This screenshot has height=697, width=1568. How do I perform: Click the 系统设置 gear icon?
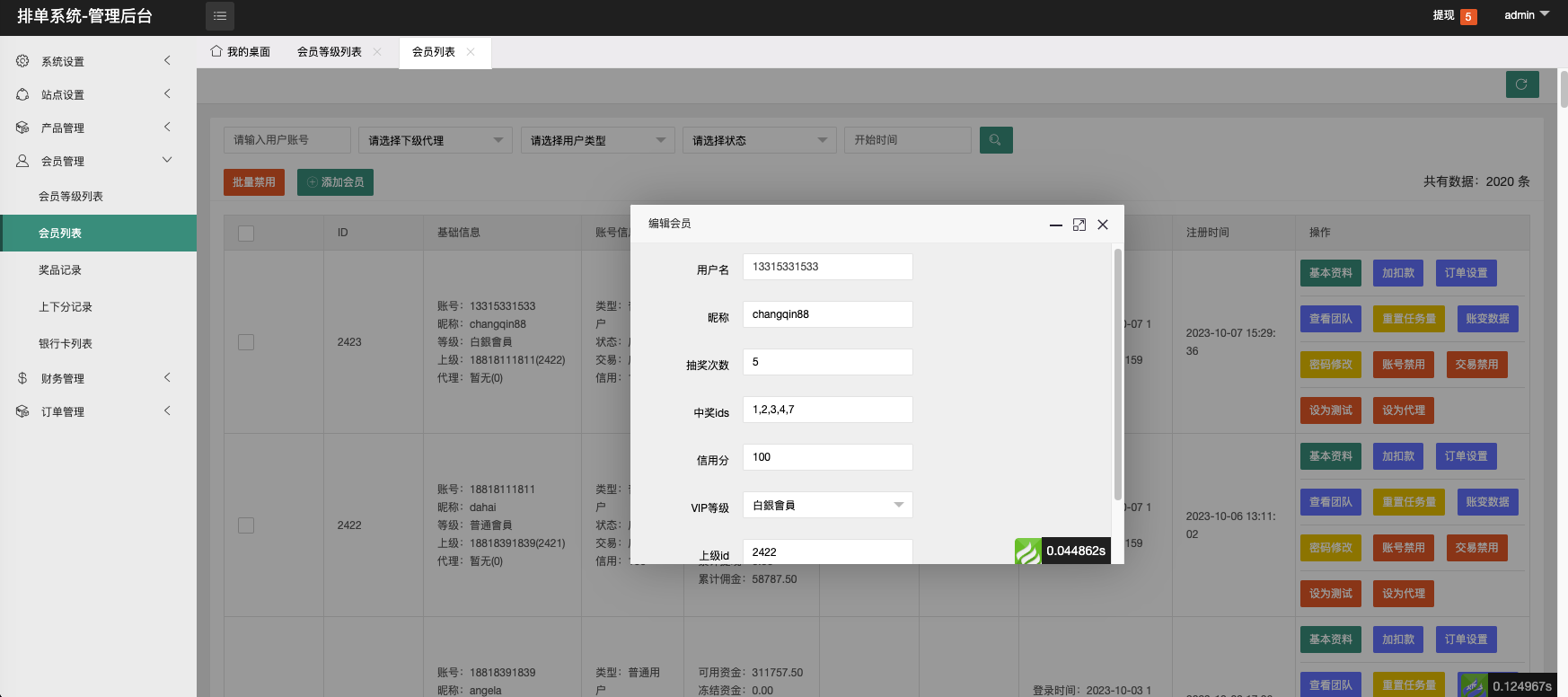coord(22,61)
